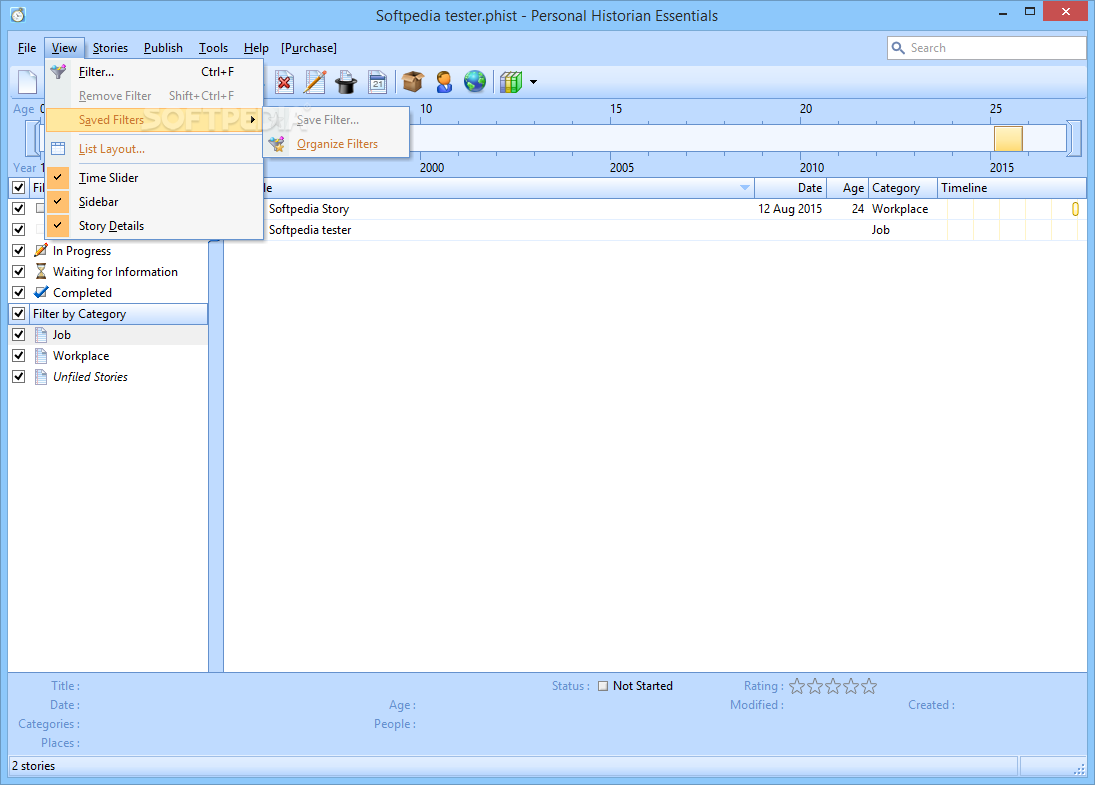Click the top hat toolbar icon
This screenshot has height=785, width=1095.
pyautogui.click(x=346, y=82)
